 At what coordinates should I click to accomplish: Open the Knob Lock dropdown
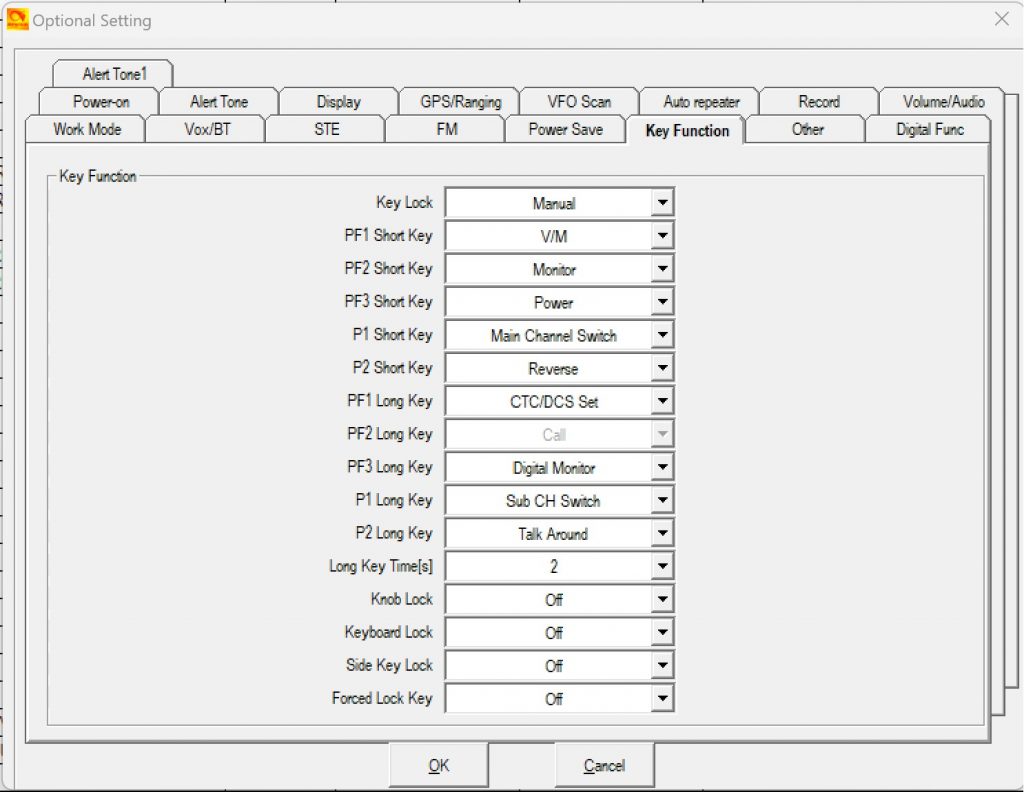coord(661,599)
